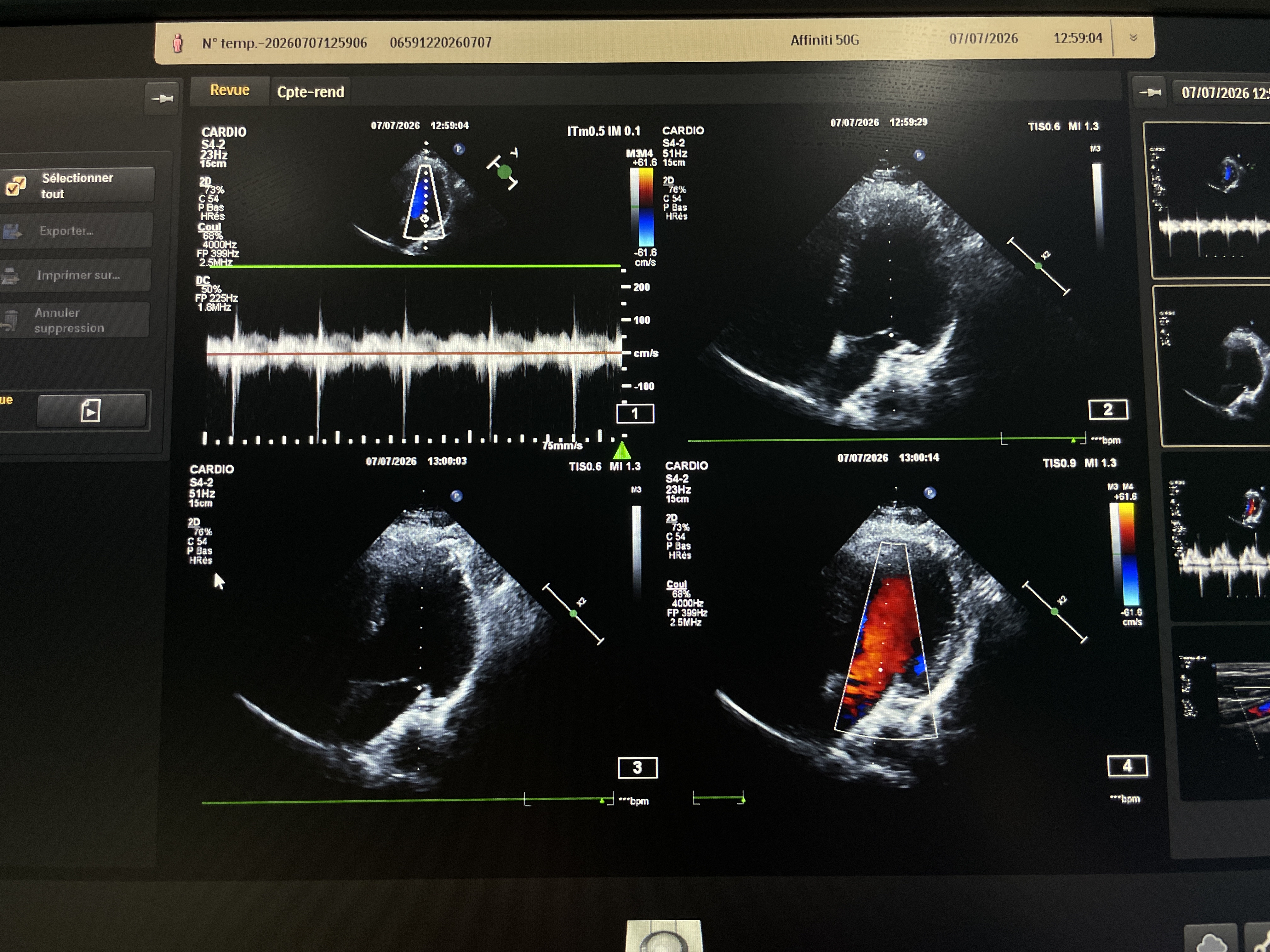The width and height of the screenshot is (1270, 952).
Task: Click the green cine progress line under image 3
Action: [407, 801]
